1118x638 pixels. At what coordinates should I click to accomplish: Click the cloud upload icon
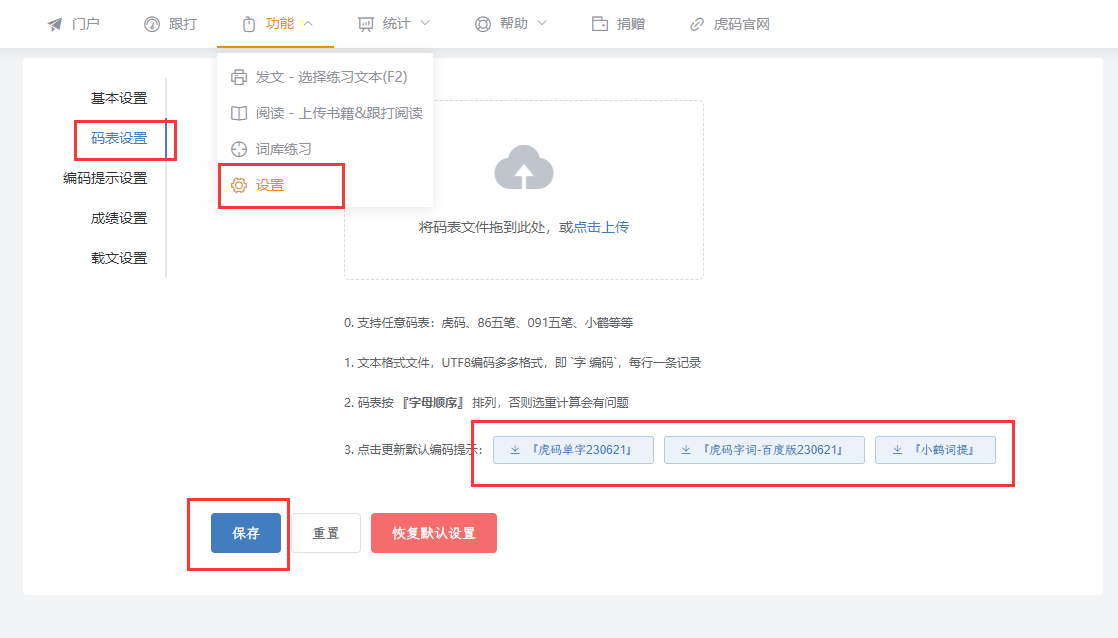coord(523,168)
